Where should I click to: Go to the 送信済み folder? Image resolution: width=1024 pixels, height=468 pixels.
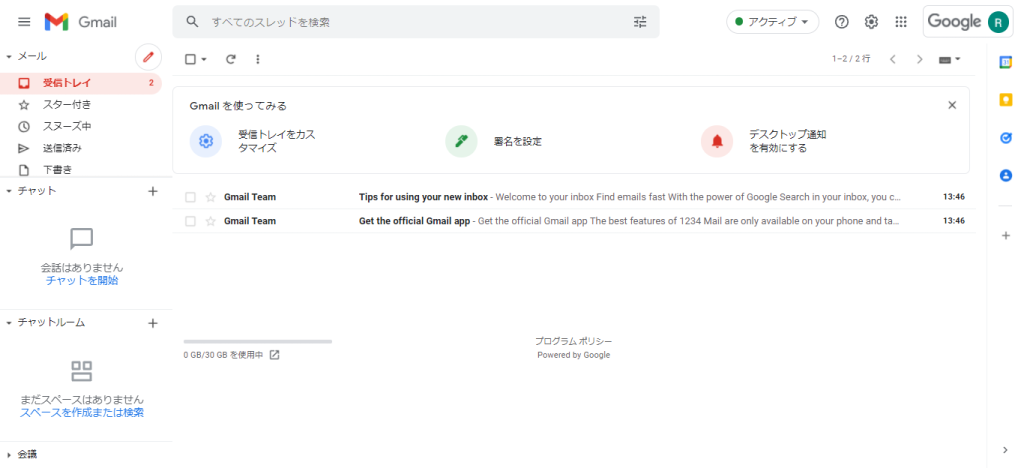(x=62, y=148)
